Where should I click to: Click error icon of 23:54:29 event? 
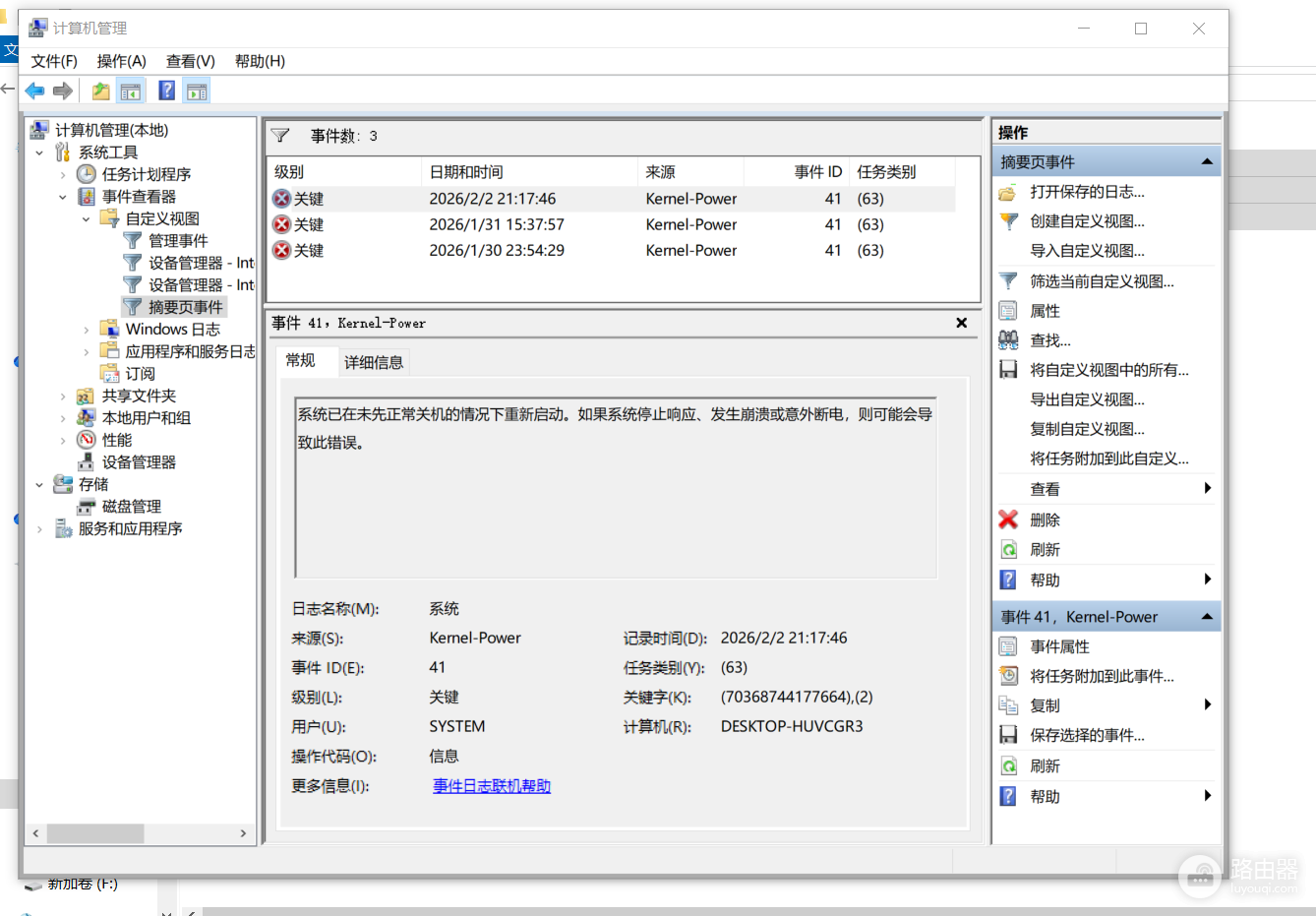click(282, 250)
